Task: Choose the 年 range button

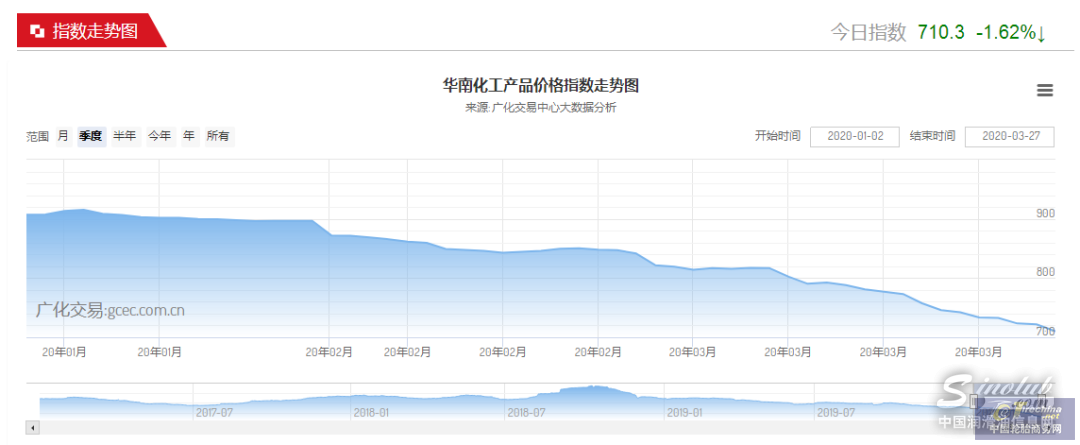Action: tap(188, 136)
